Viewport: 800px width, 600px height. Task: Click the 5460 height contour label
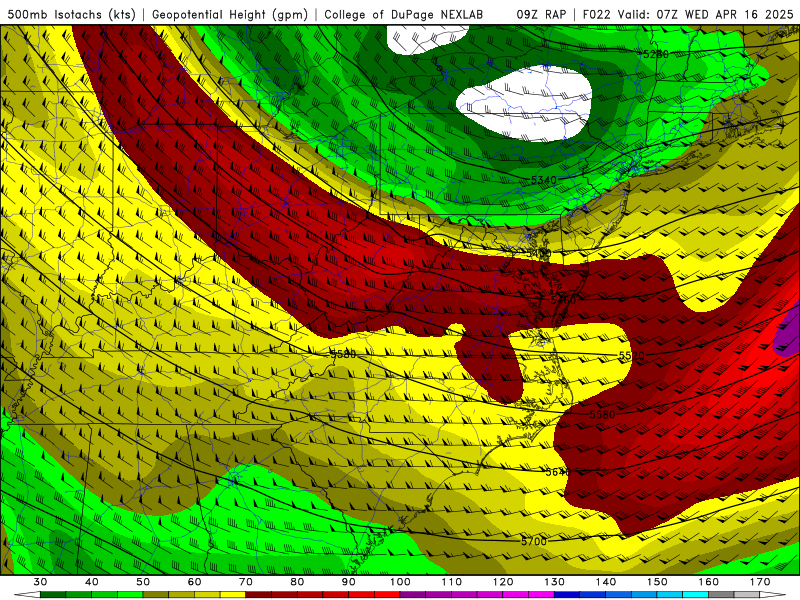tap(563, 300)
